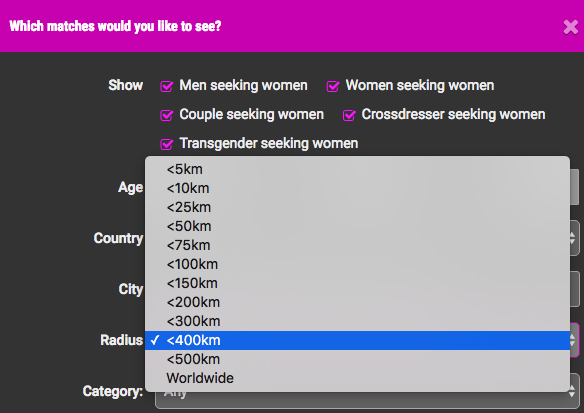Viewport: 584px width, 413px height.
Task: Open the Country dropdown arrows
Action: coord(573,238)
